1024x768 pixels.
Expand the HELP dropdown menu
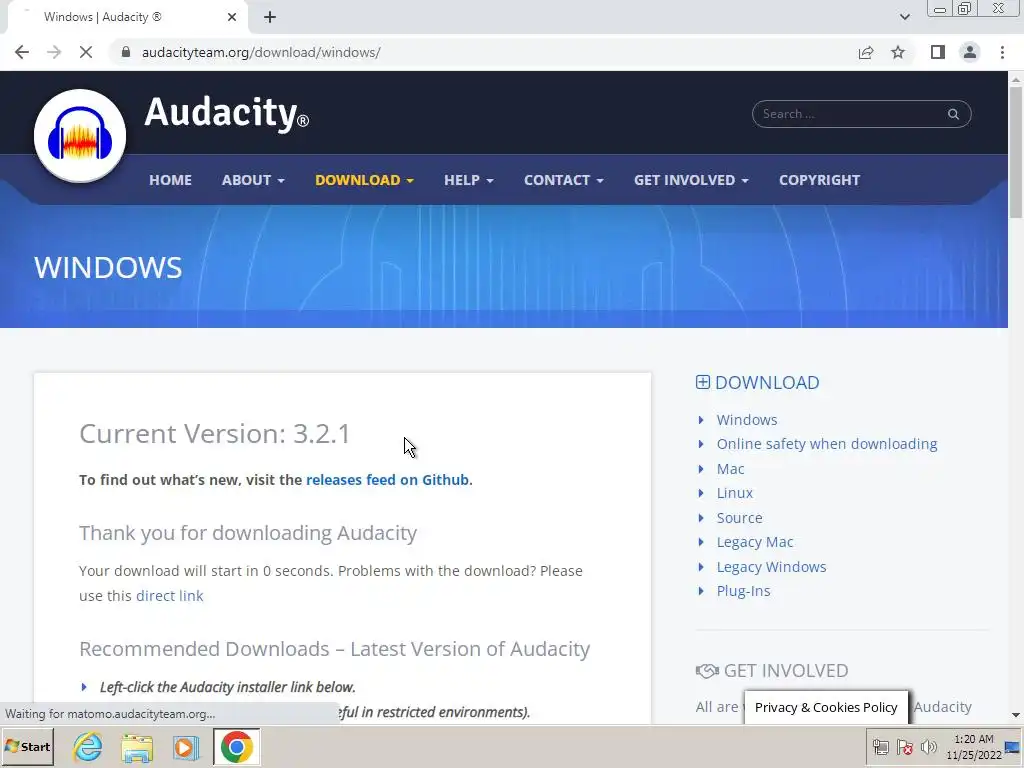(469, 180)
